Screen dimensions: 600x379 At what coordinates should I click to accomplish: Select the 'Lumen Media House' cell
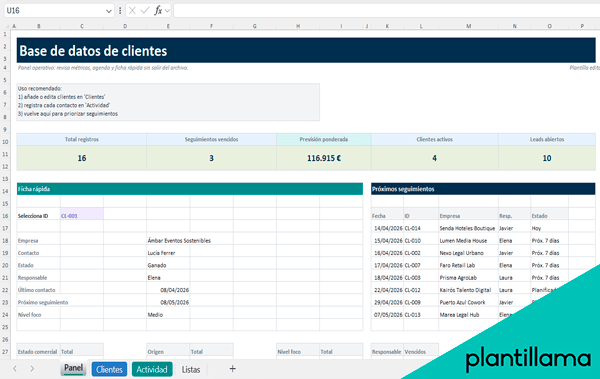tap(468, 240)
